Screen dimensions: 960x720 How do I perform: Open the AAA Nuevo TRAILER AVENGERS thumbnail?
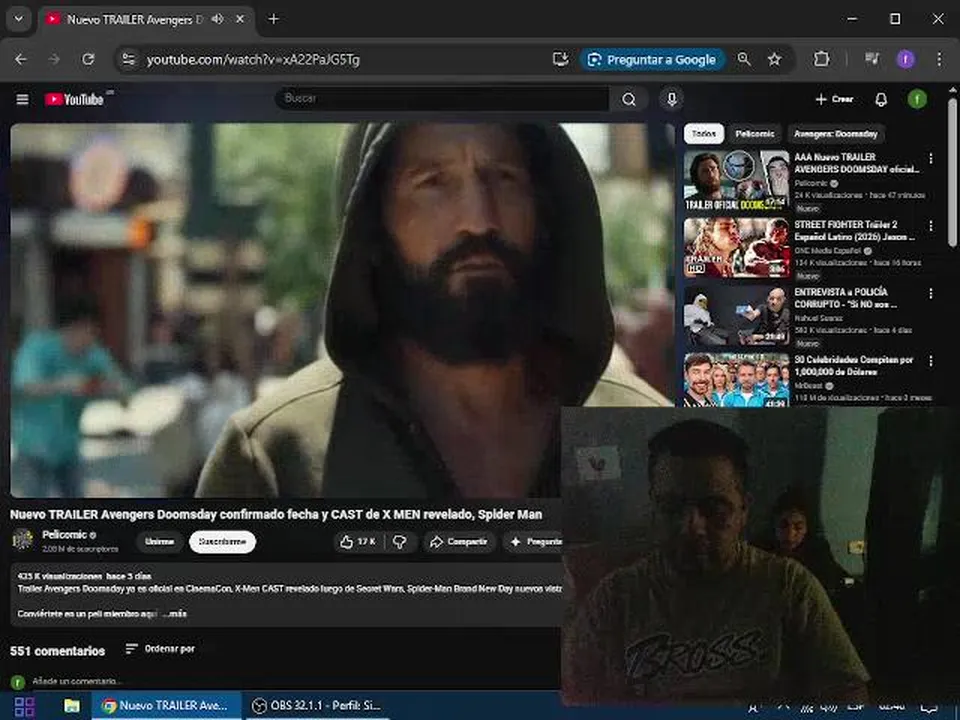pos(736,181)
